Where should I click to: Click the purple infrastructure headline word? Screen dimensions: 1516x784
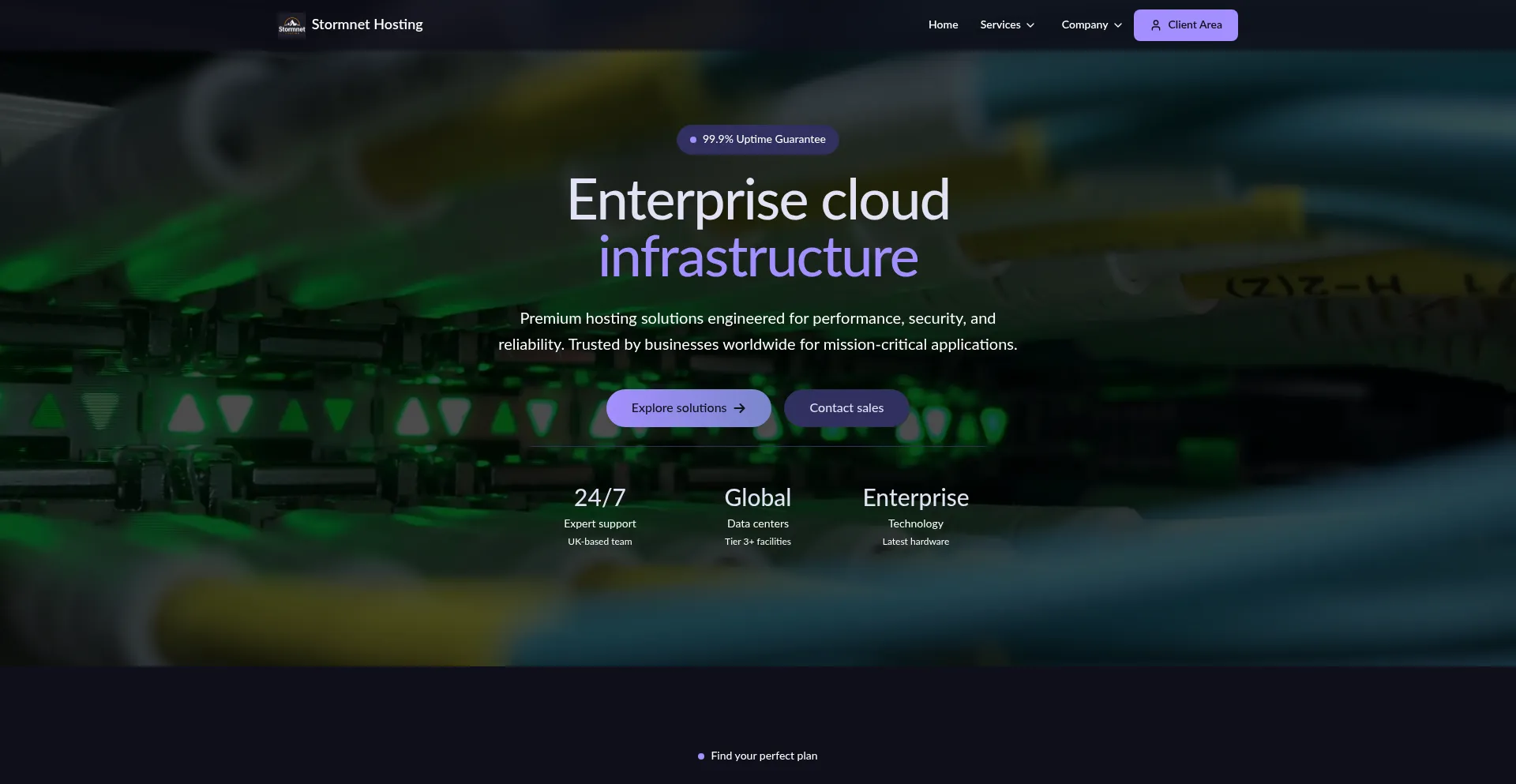pyautogui.click(x=758, y=257)
